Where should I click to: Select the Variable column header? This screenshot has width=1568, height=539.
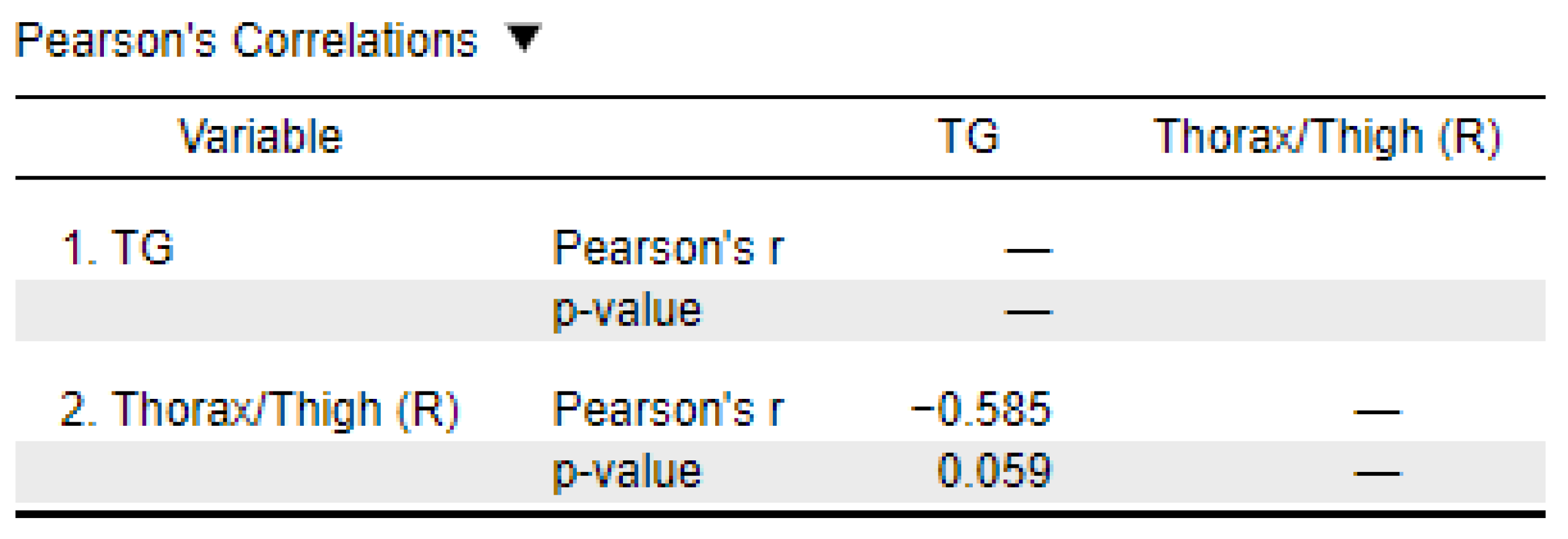pos(260,136)
